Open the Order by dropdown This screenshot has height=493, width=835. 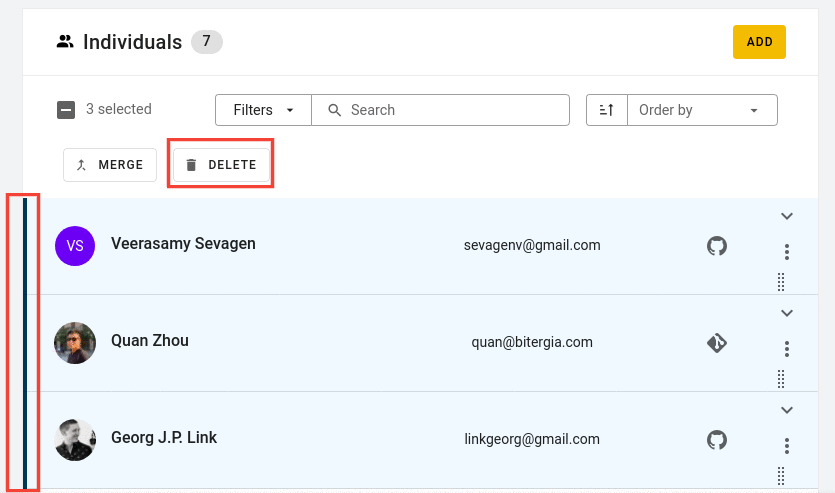point(702,110)
